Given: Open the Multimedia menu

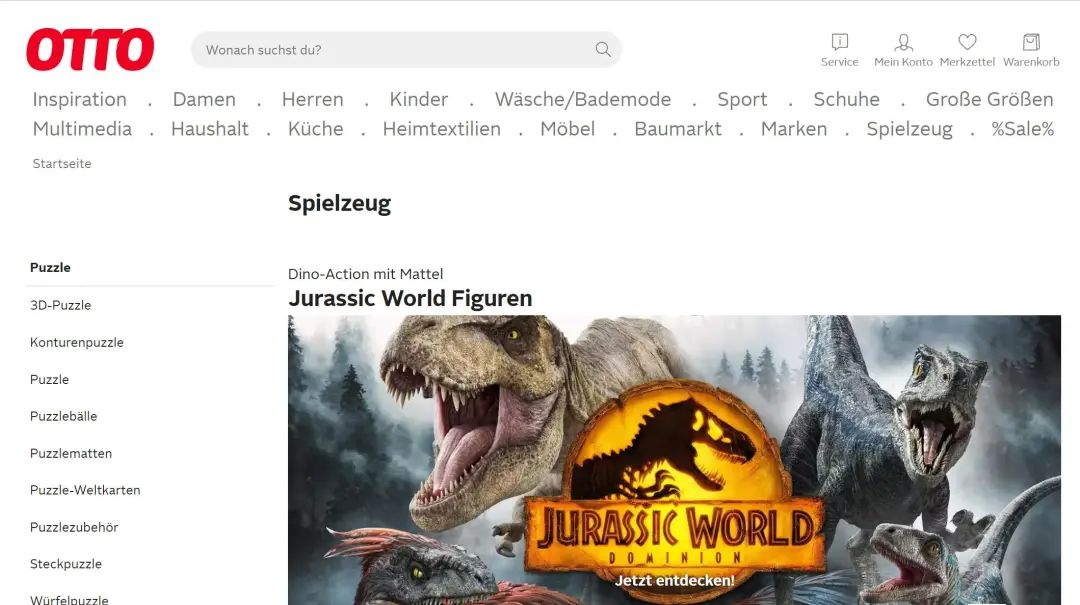Looking at the screenshot, I should [82, 129].
